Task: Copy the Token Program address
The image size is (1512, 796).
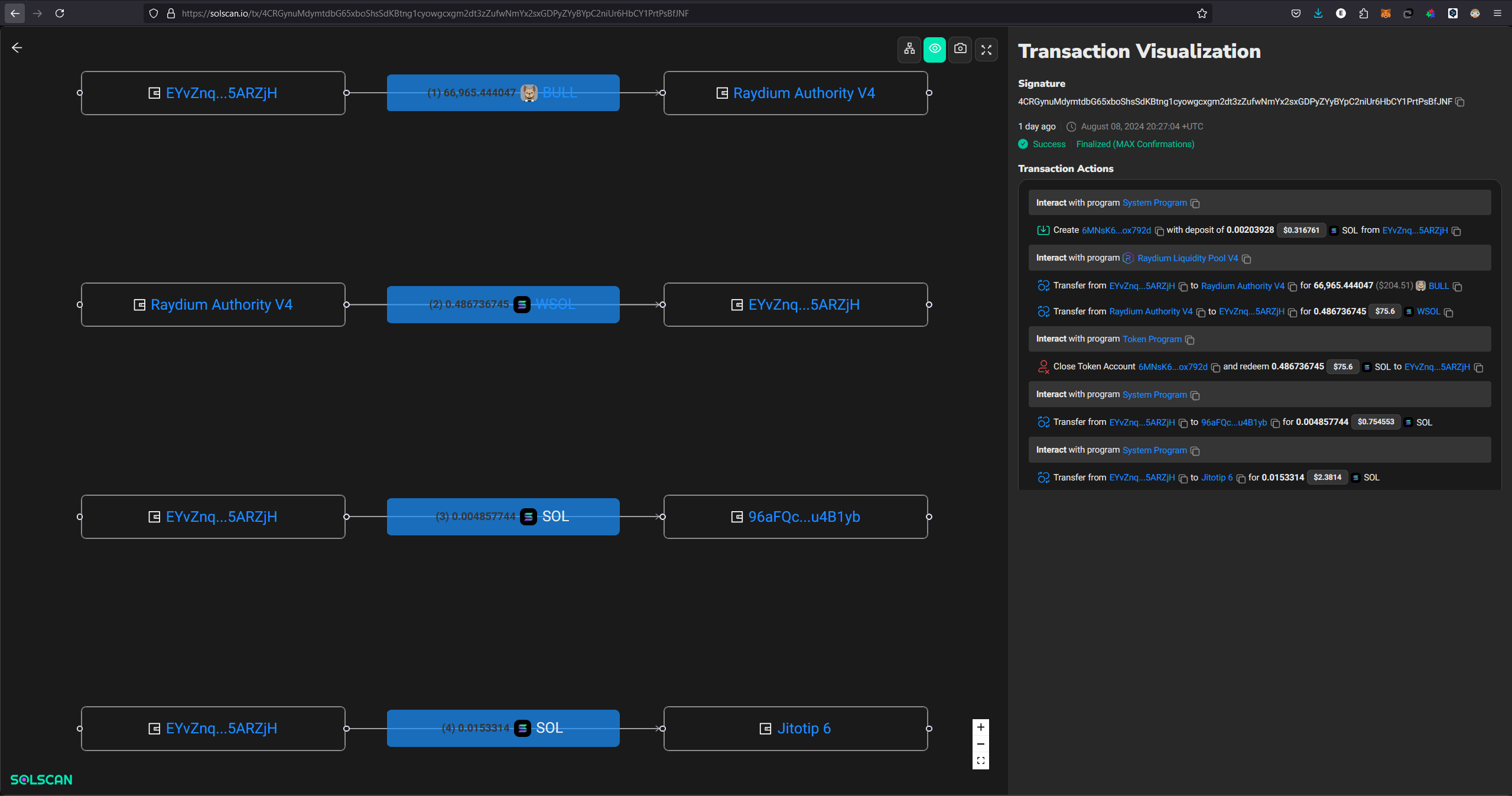Action: coord(1189,340)
